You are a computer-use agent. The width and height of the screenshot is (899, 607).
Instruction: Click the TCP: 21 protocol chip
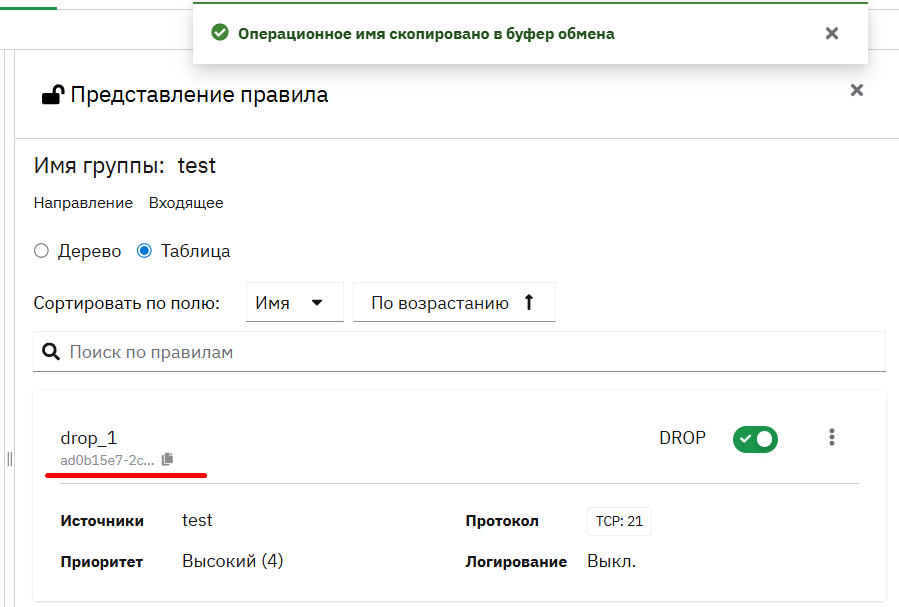(619, 521)
